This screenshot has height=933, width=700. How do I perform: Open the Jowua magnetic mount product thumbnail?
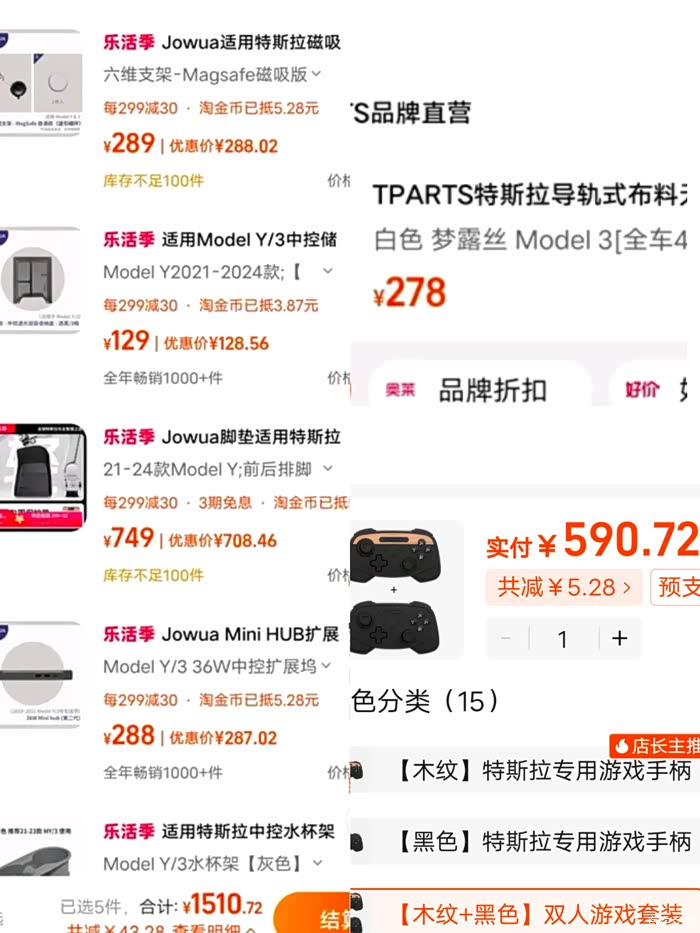click(40, 83)
